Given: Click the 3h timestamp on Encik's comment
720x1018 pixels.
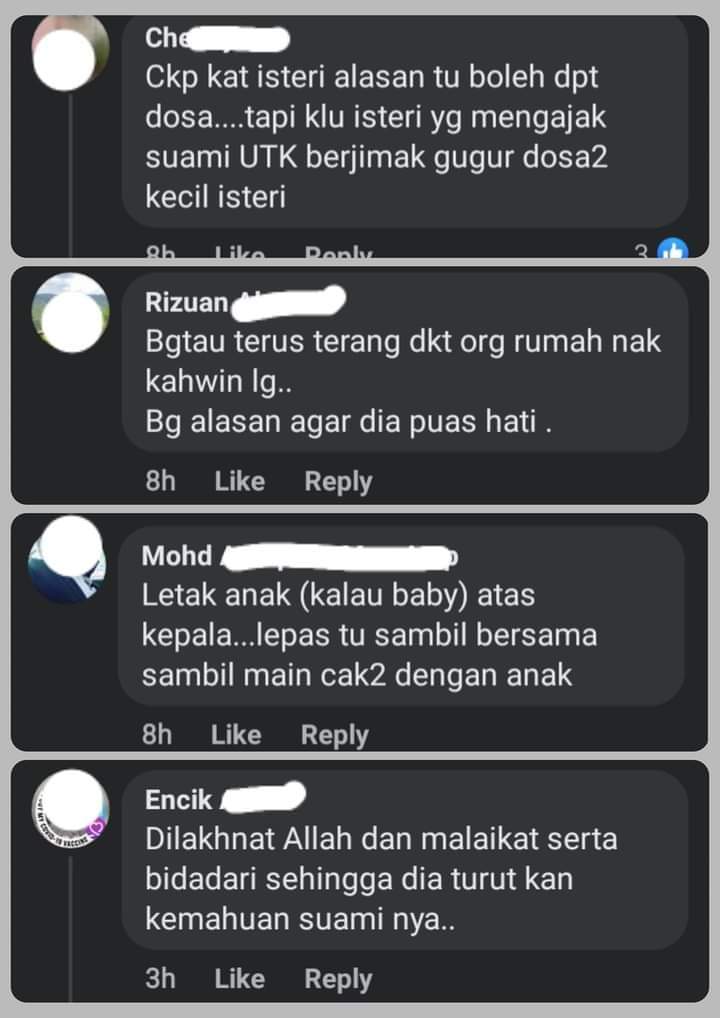Looking at the screenshot, I should (x=160, y=979).
